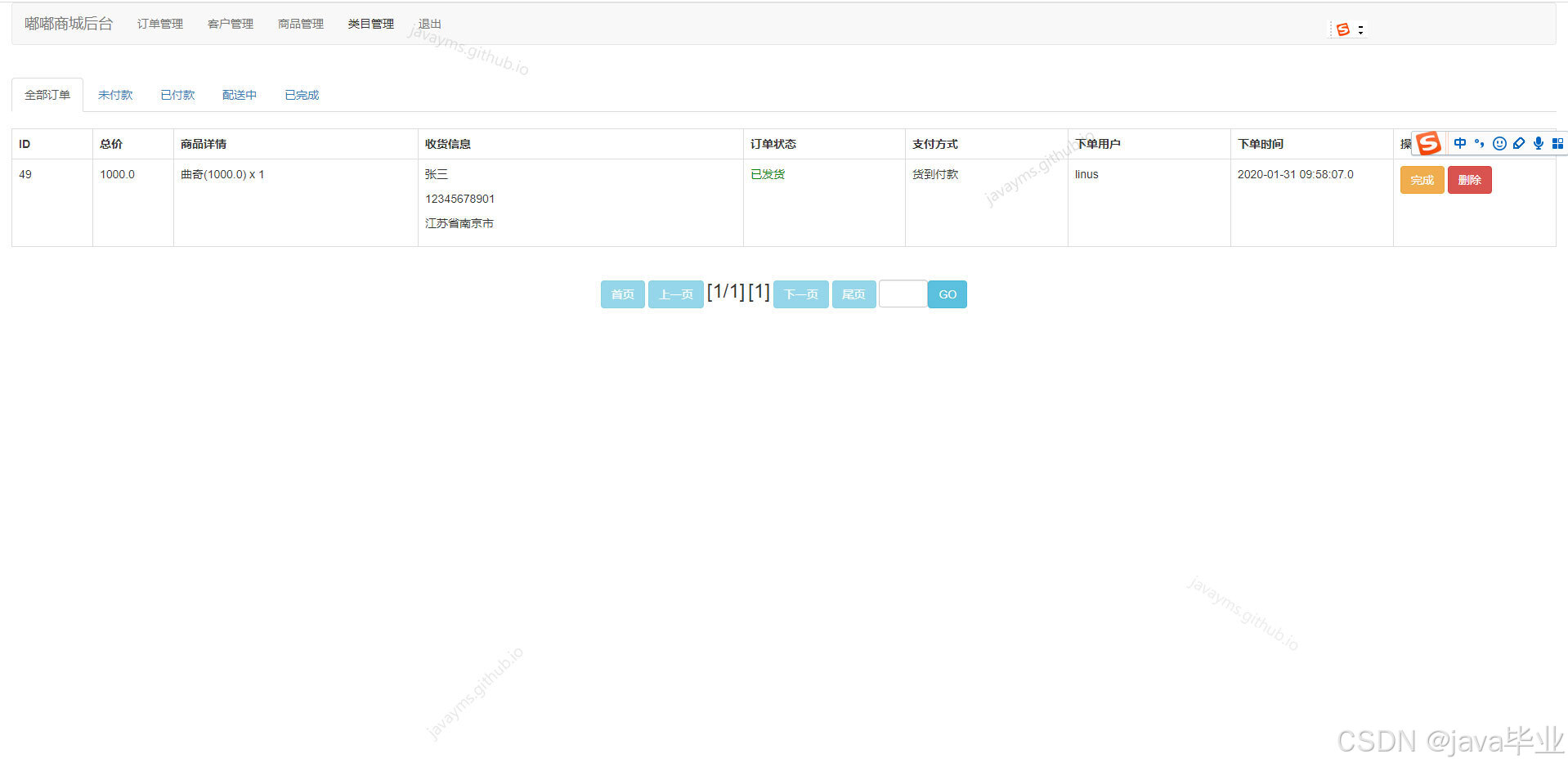Click the orange 完成 button for order 49
The width and height of the screenshot is (1568, 767).
click(x=1422, y=180)
